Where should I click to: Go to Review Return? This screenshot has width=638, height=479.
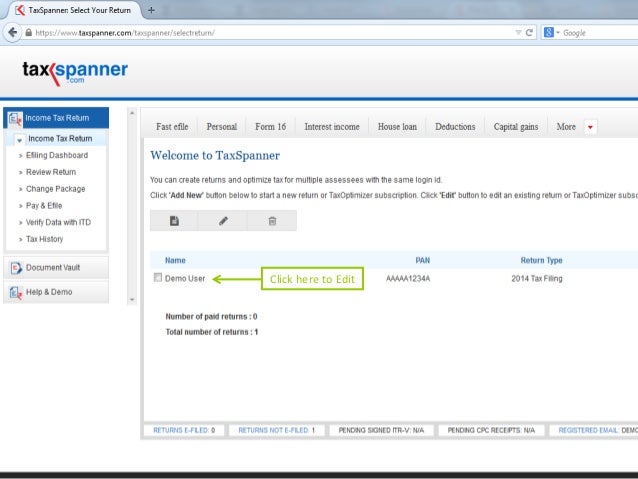point(51,172)
